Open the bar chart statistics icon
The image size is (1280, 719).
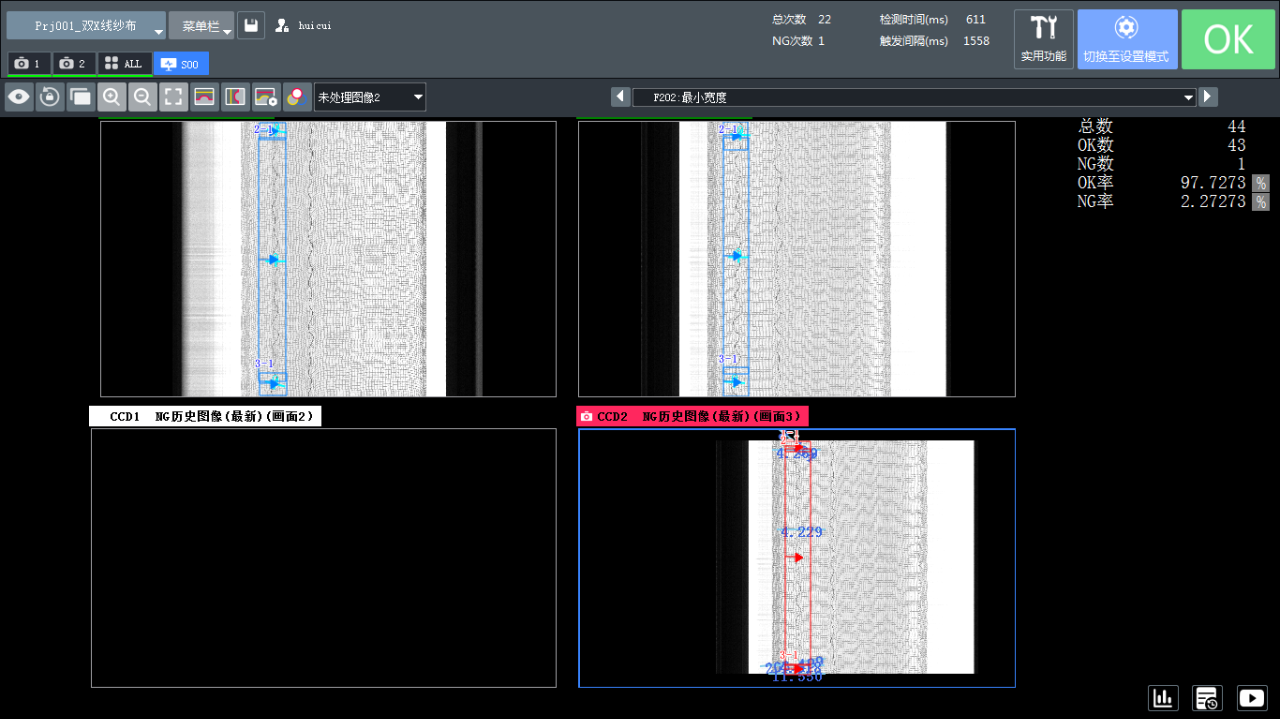1163,698
